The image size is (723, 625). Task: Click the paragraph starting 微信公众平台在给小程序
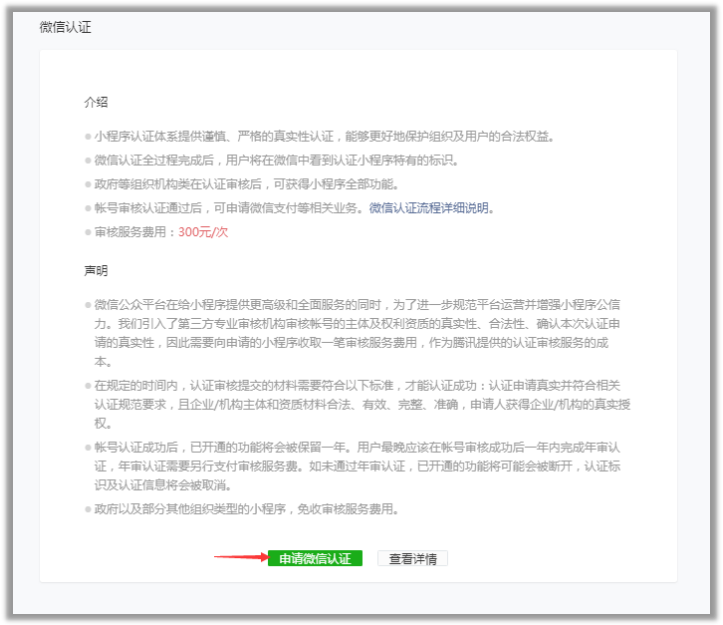(357, 333)
